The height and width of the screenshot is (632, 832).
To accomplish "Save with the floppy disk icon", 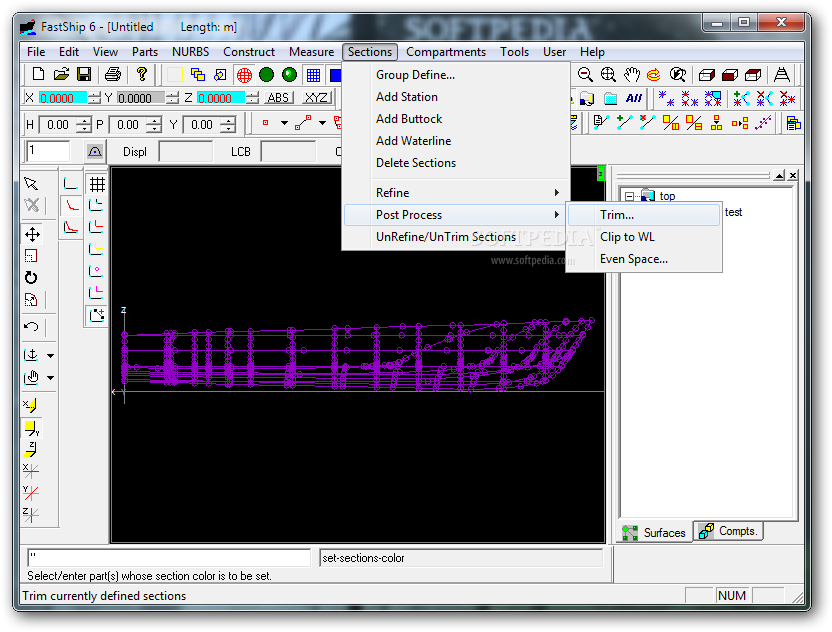I will click(x=84, y=74).
